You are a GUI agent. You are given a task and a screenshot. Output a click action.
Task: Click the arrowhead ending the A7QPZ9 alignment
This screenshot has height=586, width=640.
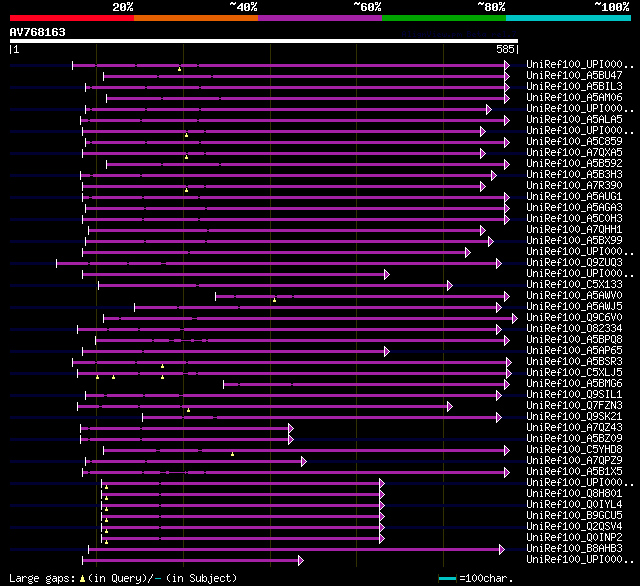click(x=304, y=462)
